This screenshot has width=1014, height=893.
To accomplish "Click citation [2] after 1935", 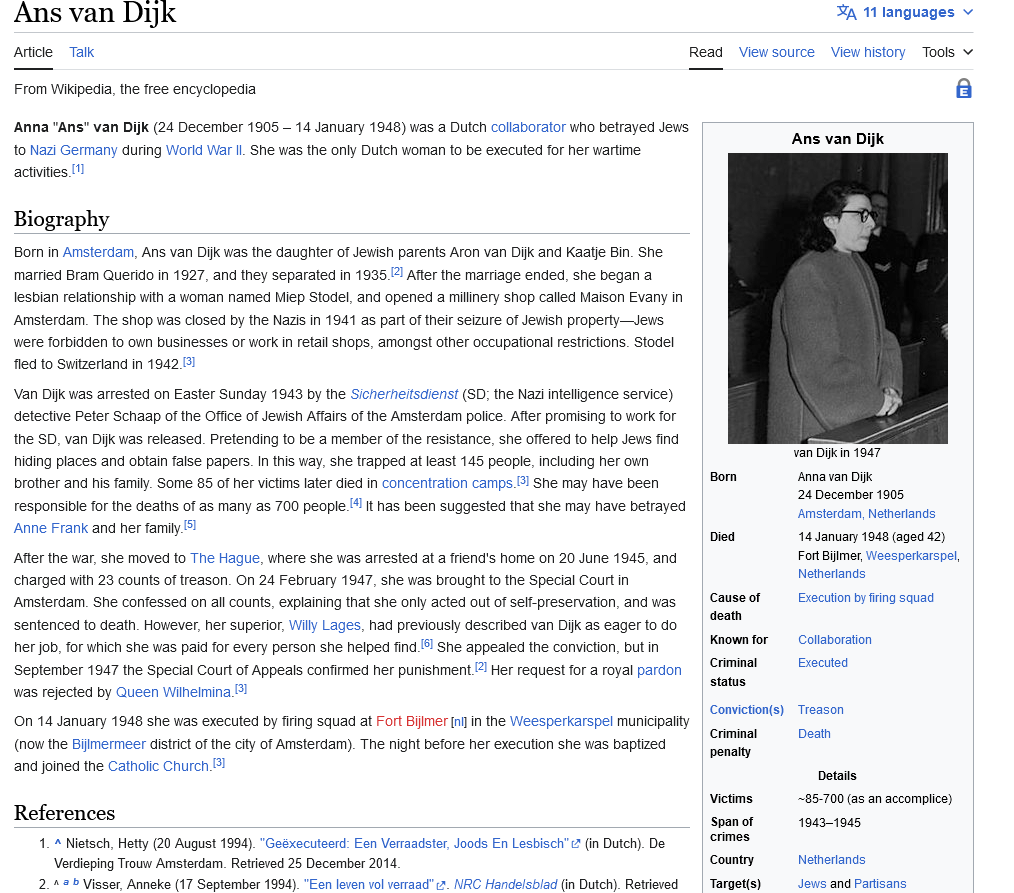I will point(396,272).
